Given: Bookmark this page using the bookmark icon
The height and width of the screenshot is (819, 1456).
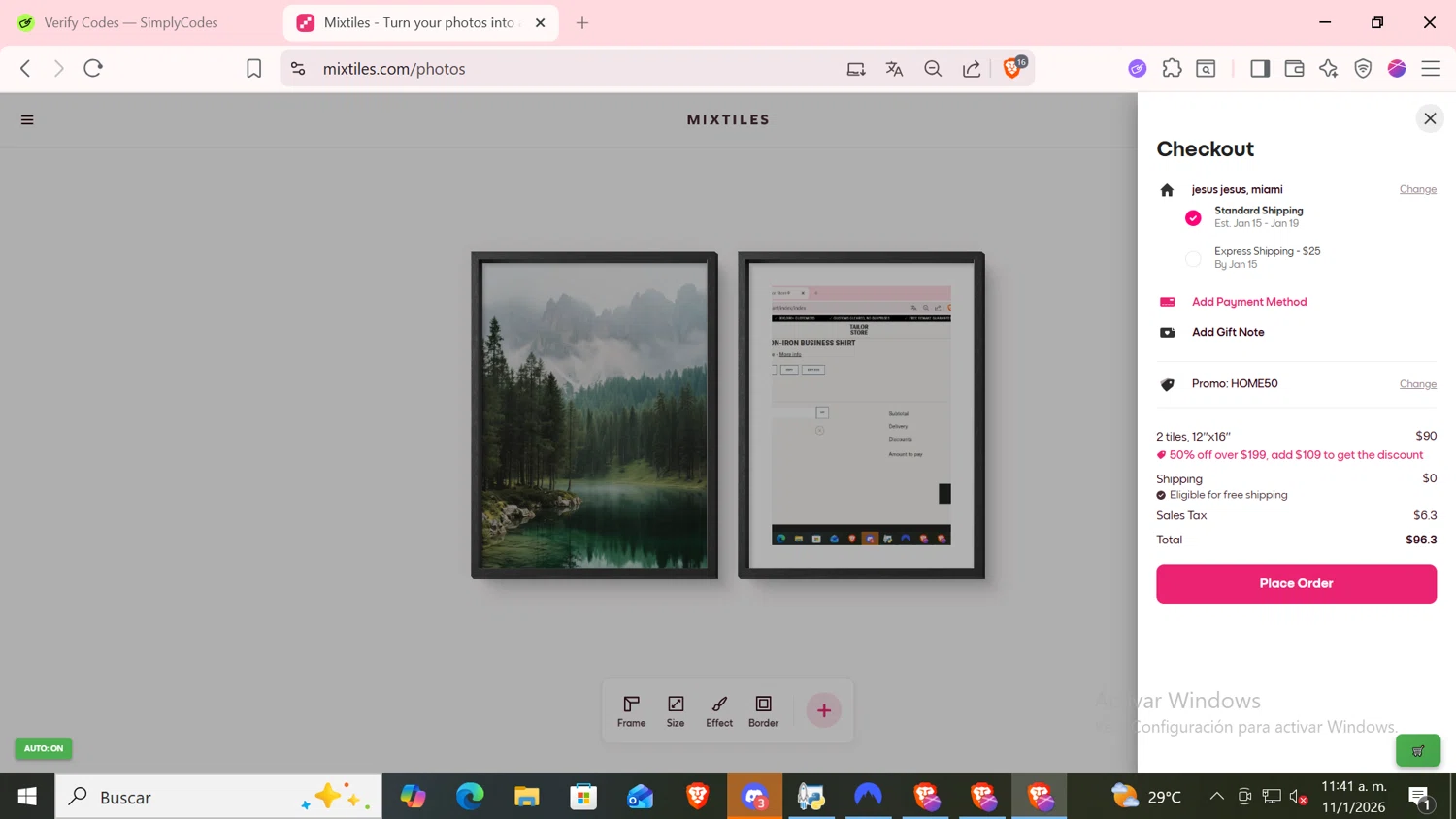Looking at the screenshot, I should 253,69.
